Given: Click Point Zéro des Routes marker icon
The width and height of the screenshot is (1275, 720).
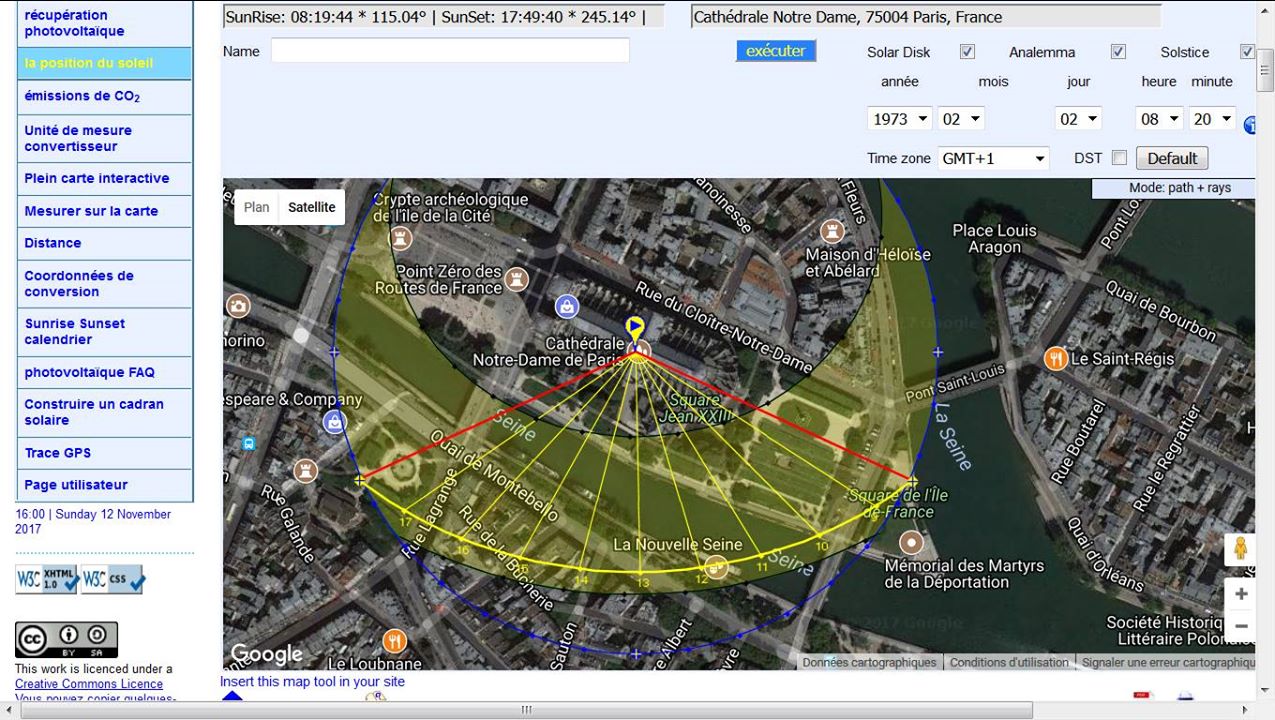Looking at the screenshot, I should (x=516, y=278).
